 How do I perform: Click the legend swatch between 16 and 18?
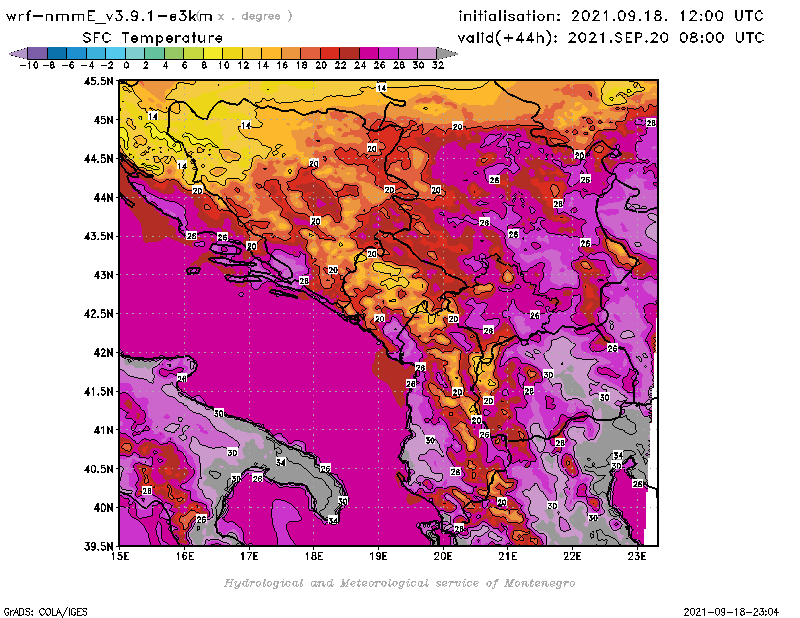[x=291, y=53]
